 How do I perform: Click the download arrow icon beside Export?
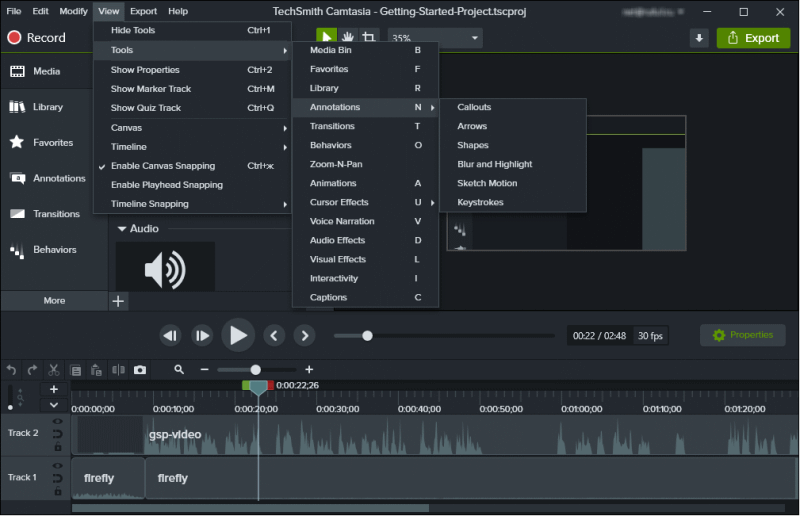tap(699, 38)
